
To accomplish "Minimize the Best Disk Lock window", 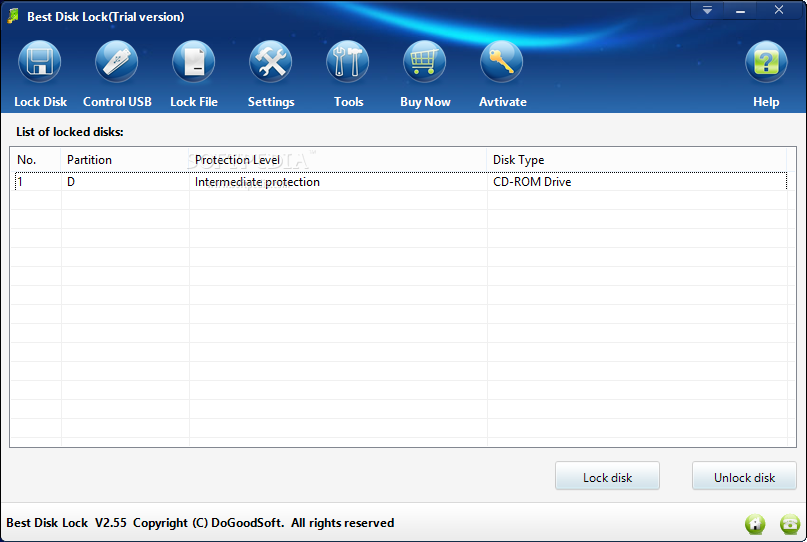I will (x=741, y=10).
